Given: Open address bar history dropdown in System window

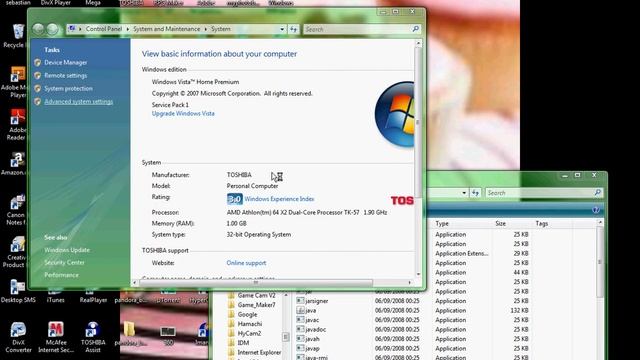Looking at the screenshot, I should point(282,29).
